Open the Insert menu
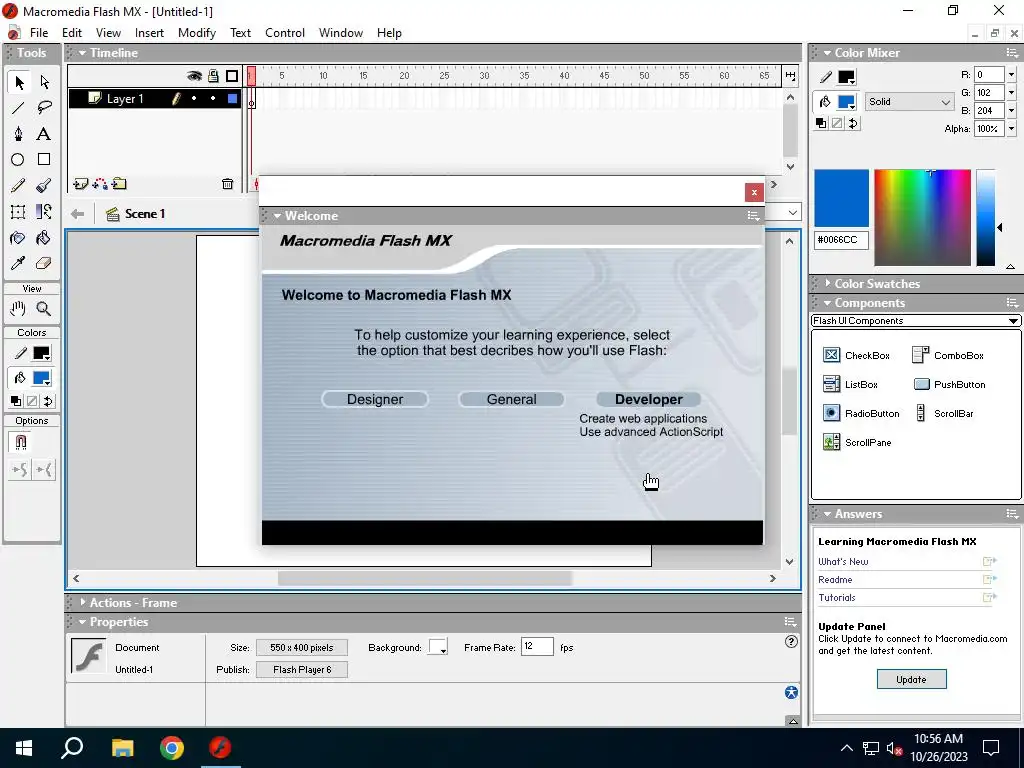Viewport: 1024px width, 768px height. [x=150, y=33]
